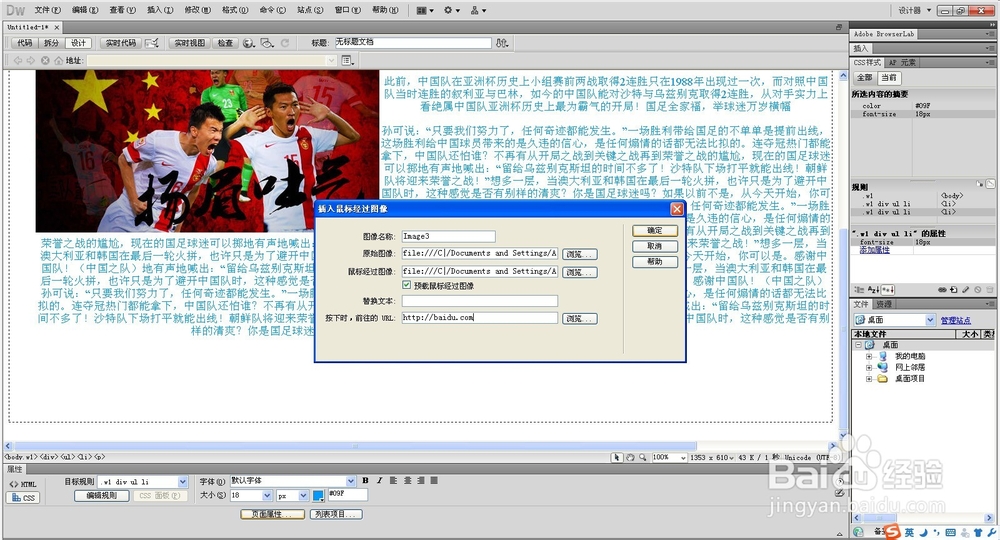The width and height of the screenshot is (1000, 540).
Task: Show category view in CSS panel
Action: point(860,289)
